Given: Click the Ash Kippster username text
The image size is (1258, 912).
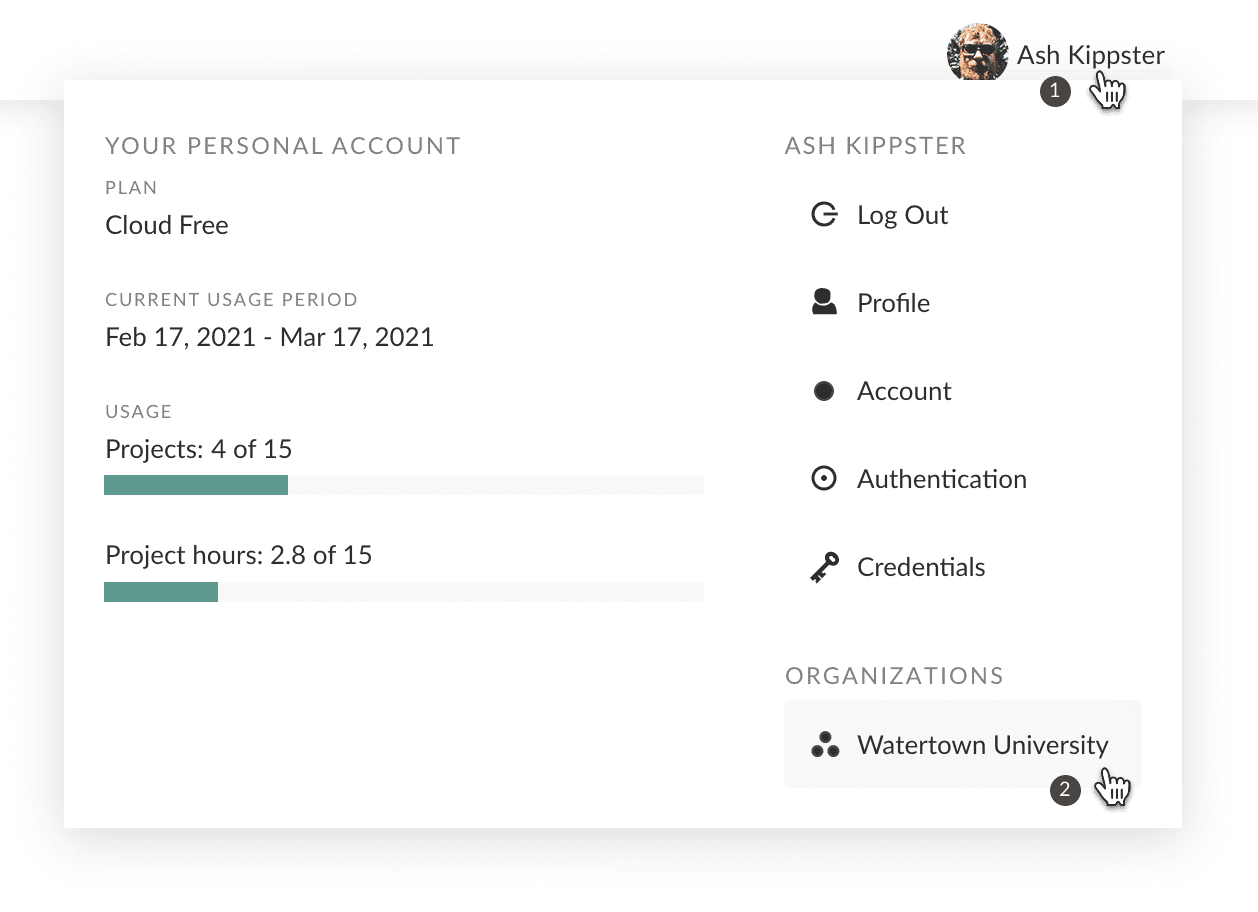Looking at the screenshot, I should click(x=1090, y=55).
